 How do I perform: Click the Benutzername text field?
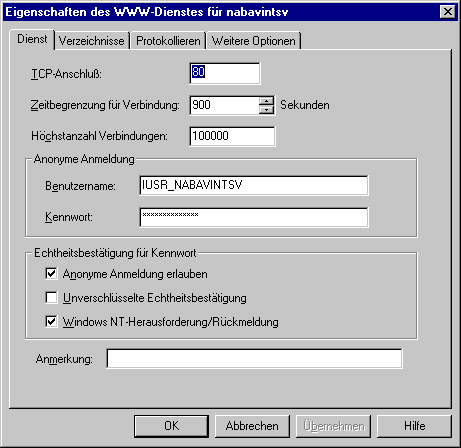pos(254,185)
